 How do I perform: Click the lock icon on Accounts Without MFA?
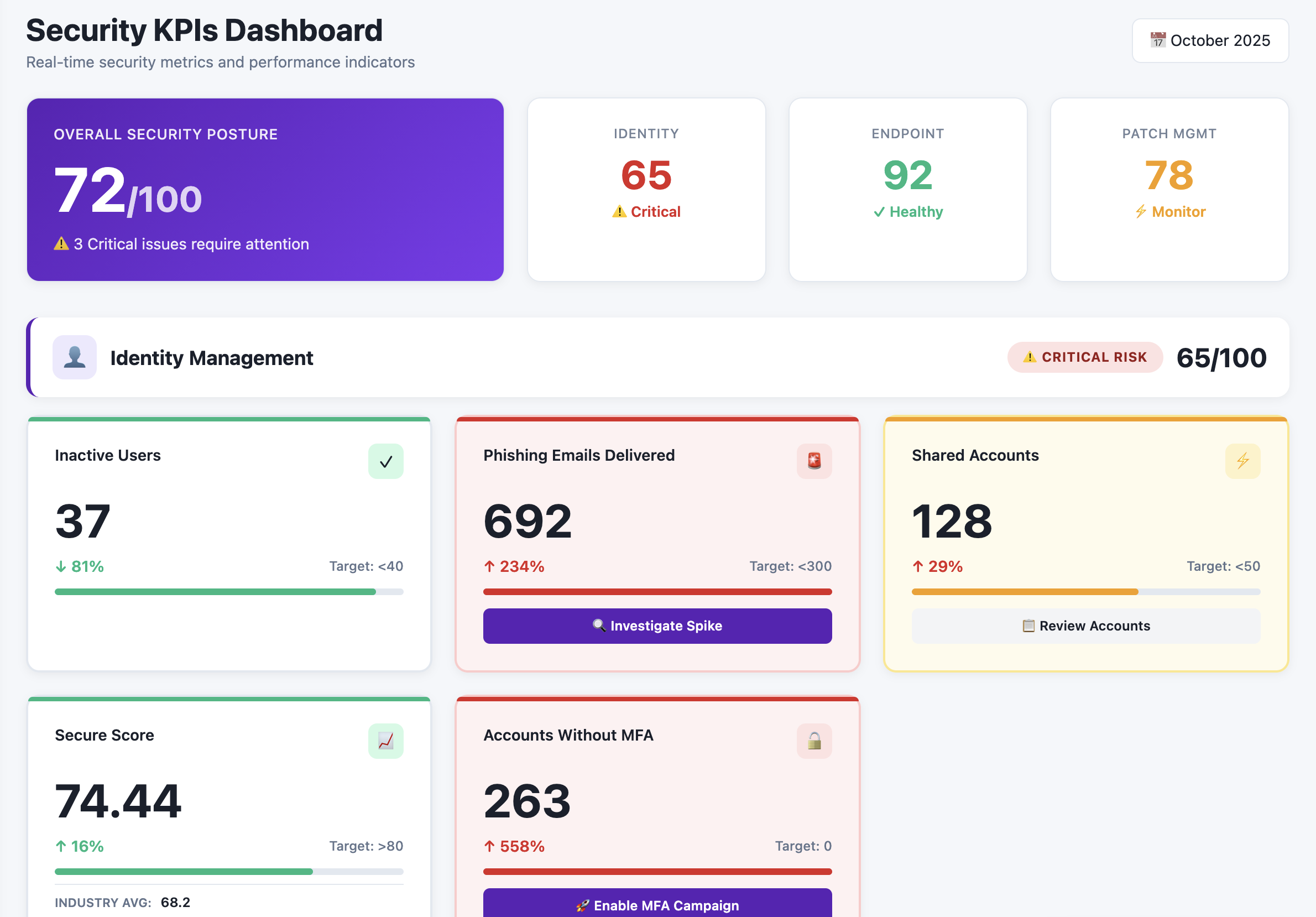[814, 741]
